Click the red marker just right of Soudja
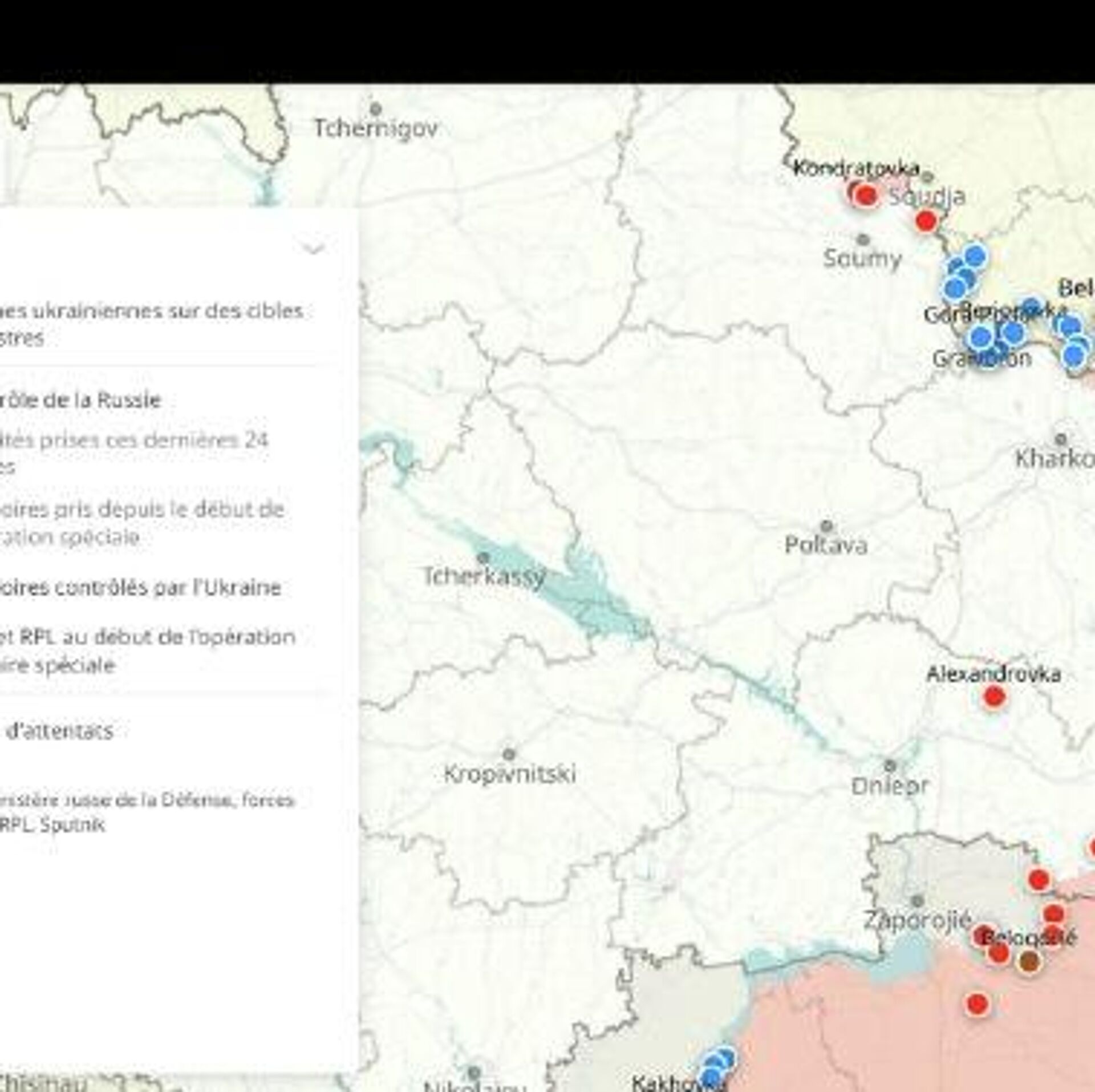This screenshot has height=1092, width=1095. (926, 220)
